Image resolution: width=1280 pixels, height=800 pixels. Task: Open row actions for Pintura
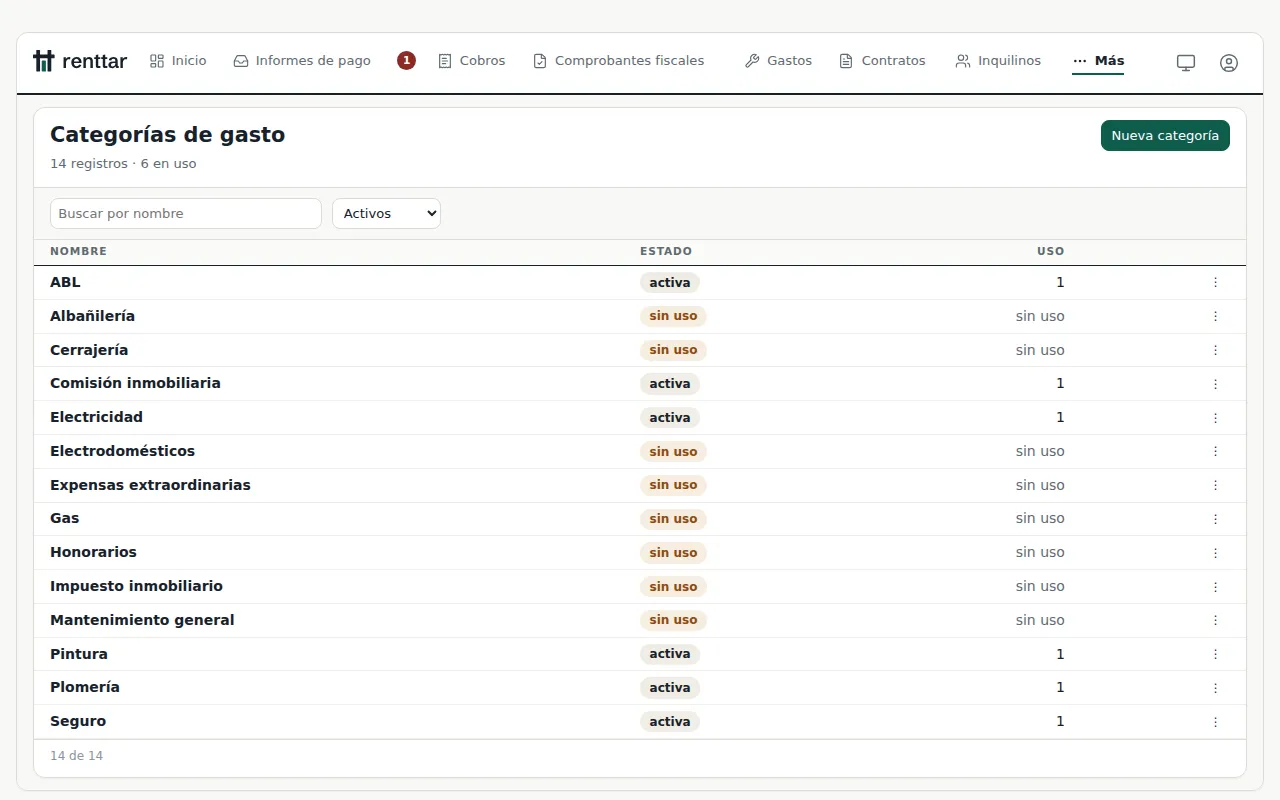pos(1215,654)
